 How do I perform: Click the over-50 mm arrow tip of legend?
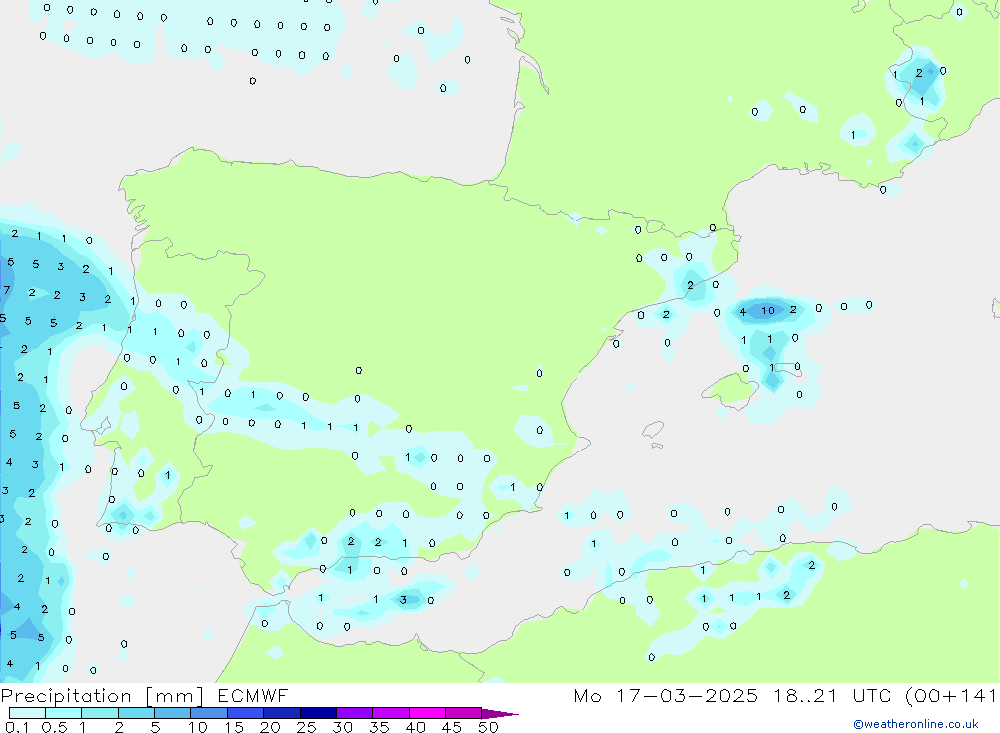(x=501, y=714)
